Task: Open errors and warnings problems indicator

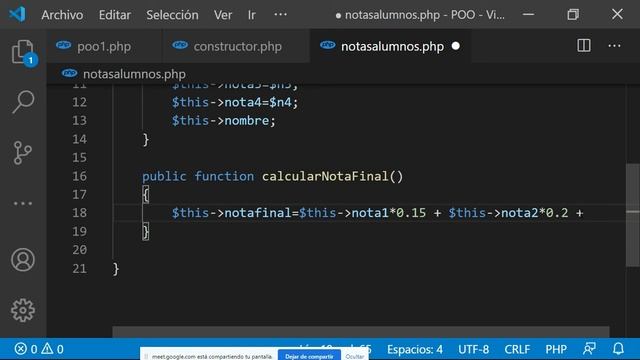Action: [39, 349]
